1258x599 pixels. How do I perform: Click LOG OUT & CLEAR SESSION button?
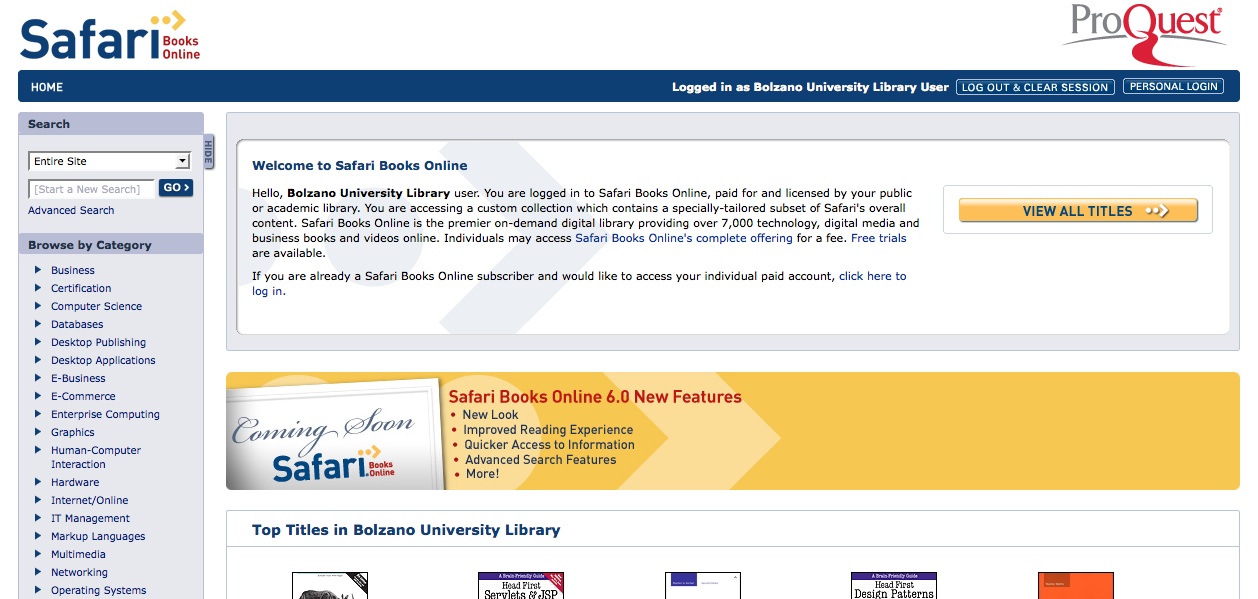click(1036, 87)
